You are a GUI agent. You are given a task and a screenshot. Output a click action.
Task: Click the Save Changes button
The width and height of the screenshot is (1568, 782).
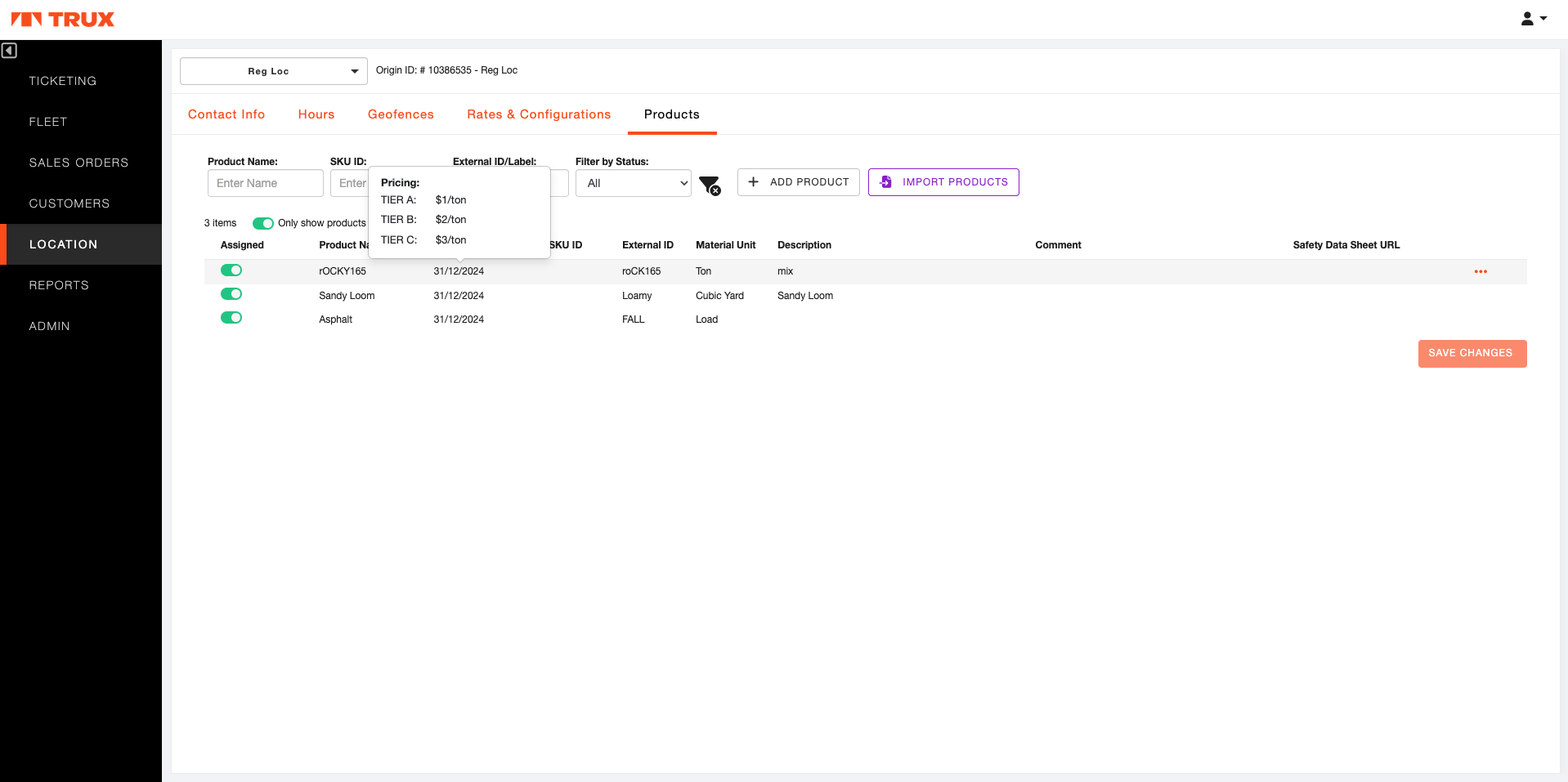click(x=1472, y=353)
